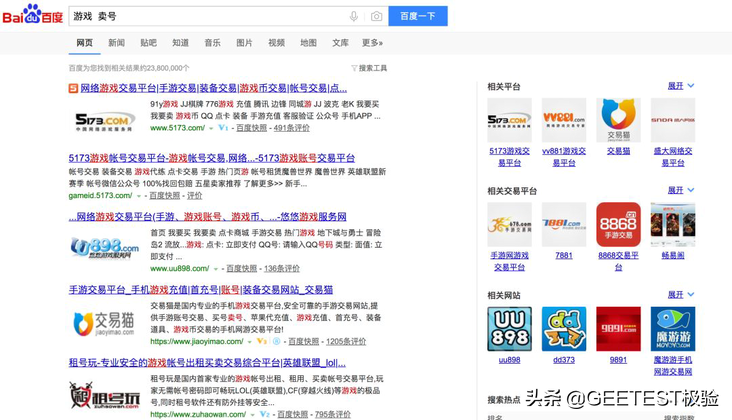
Task: Expand dropdown arrow next to www.zuhaowan.com/
Action: point(253,415)
